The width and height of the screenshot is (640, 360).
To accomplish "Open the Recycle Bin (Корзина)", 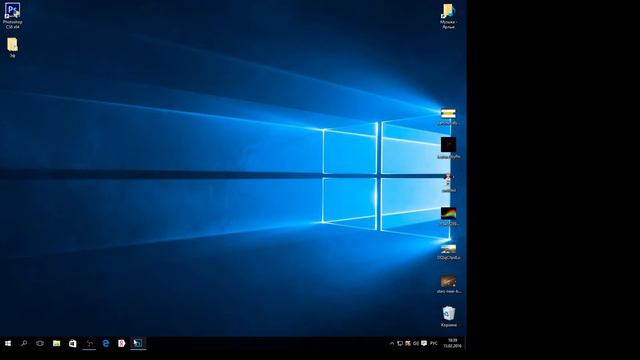I will (x=449, y=317).
